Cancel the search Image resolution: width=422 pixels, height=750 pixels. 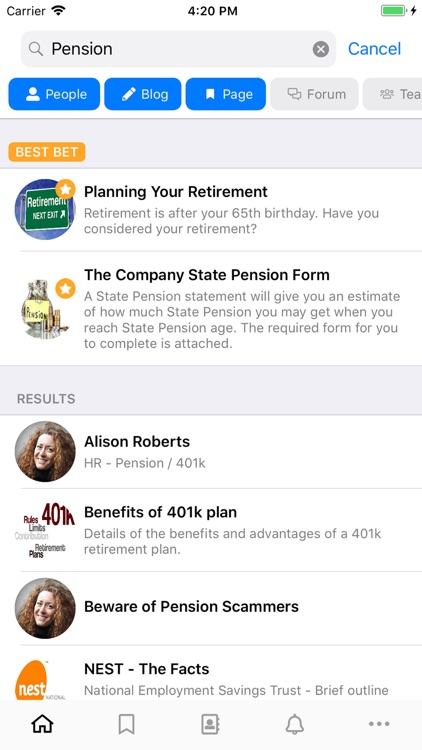[374, 49]
